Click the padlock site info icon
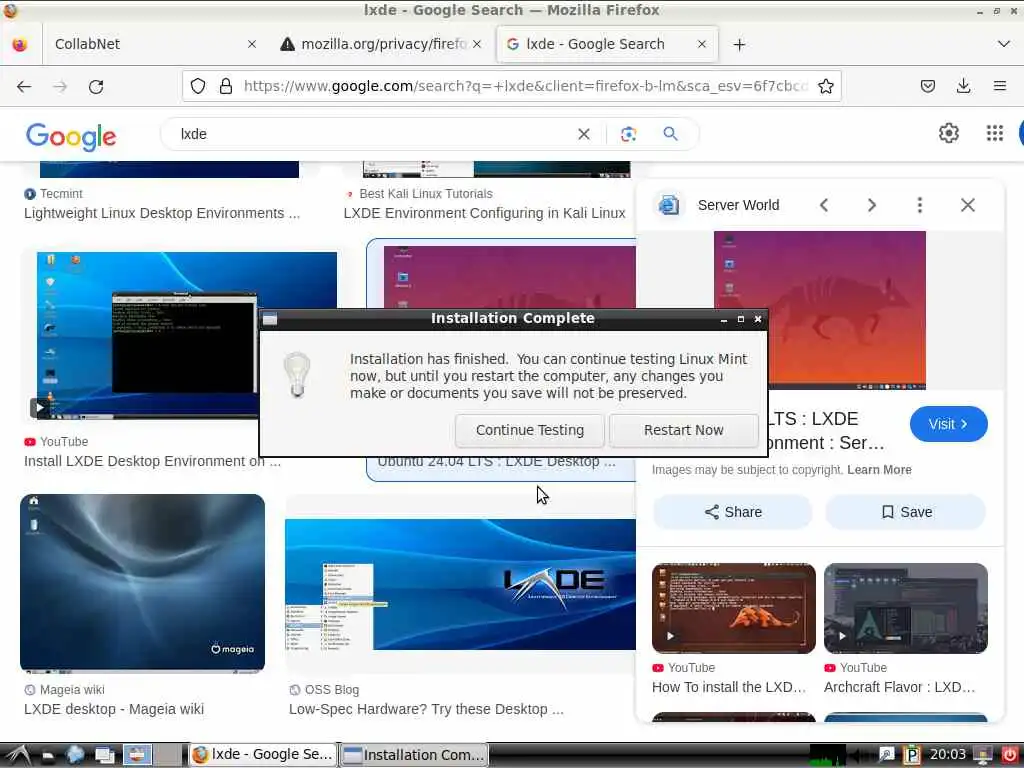Viewport: 1024px width, 768px height. pyautogui.click(x=226, y=86)
